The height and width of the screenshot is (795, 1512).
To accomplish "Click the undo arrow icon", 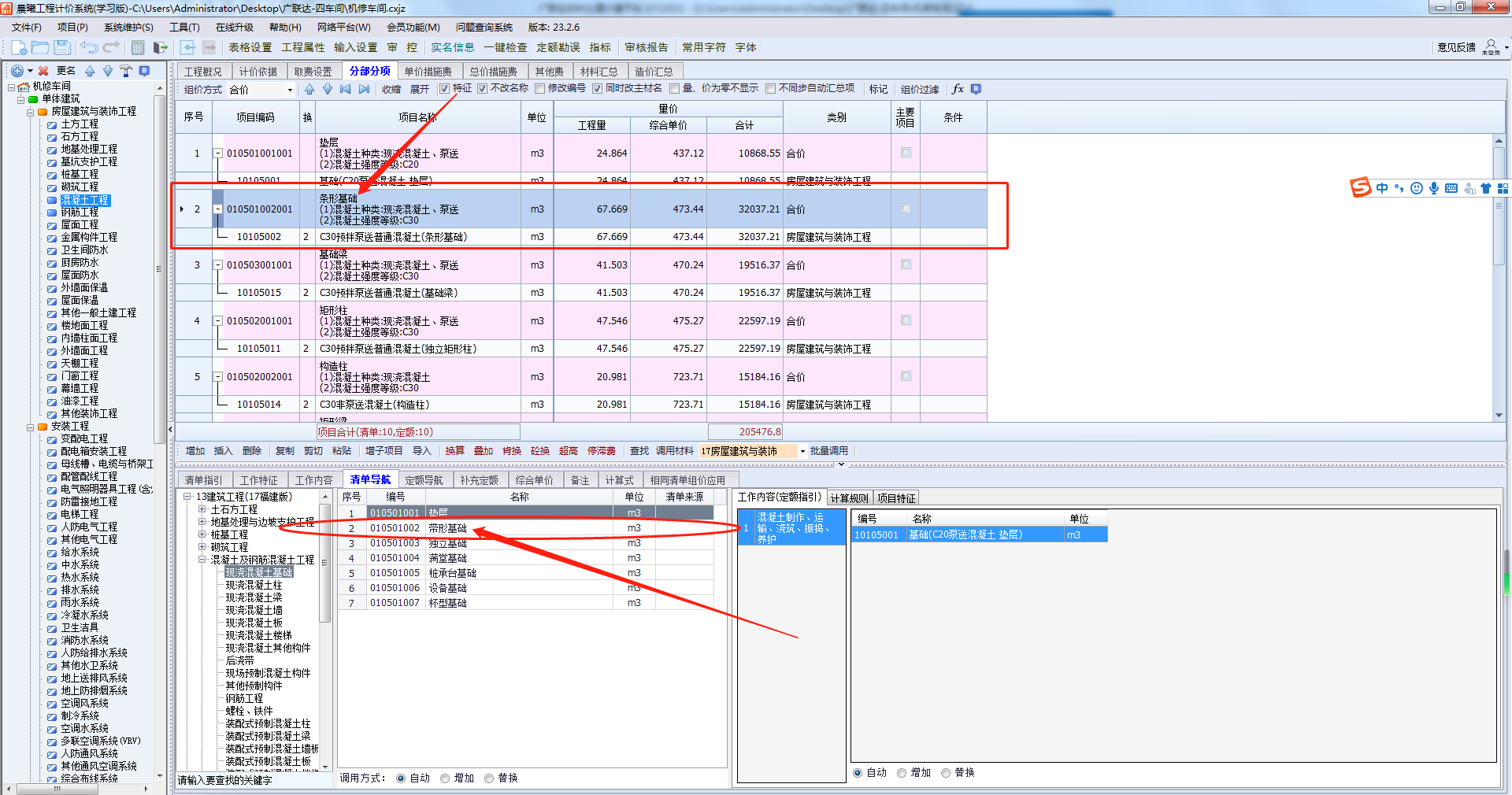I will [89, 47].
